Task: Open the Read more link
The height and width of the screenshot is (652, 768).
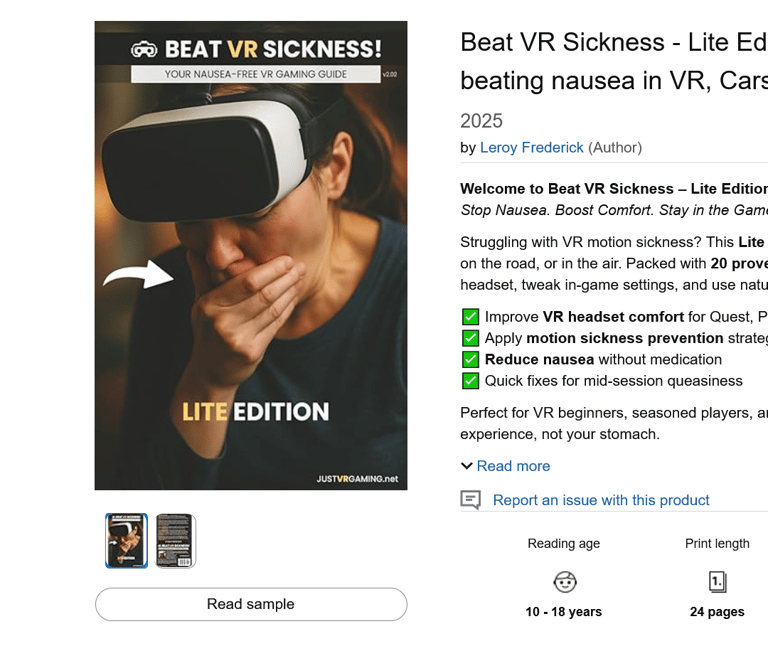Action: (x=513, y=466)
